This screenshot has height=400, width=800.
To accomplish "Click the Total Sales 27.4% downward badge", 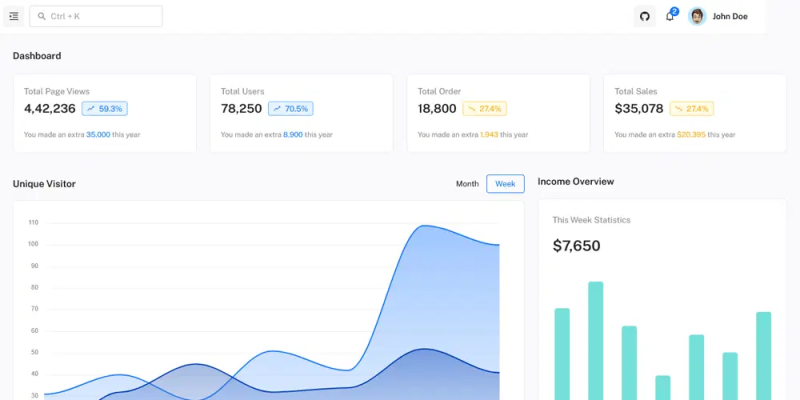I will pos(691,109).
